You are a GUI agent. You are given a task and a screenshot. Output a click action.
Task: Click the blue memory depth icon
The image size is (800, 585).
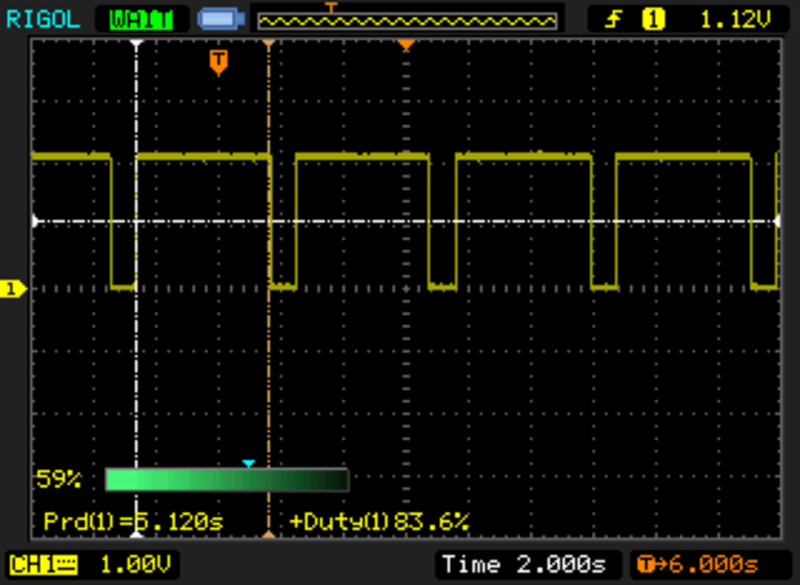point(219,18)
